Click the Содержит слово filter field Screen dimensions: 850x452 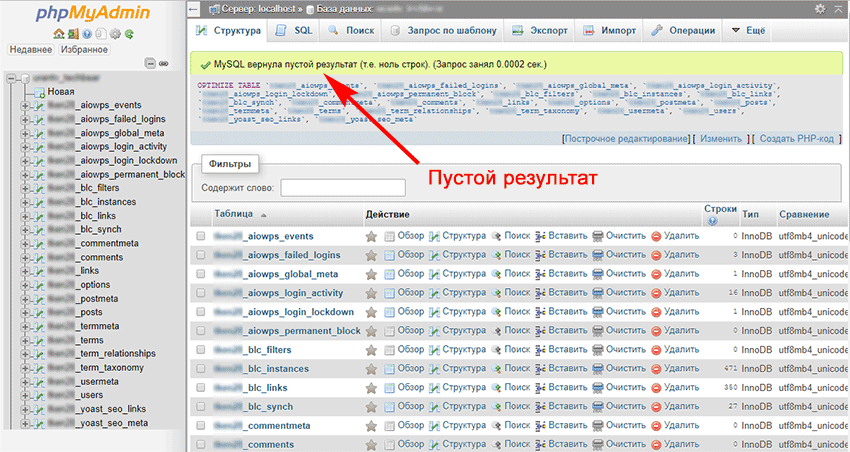tap(342, 188)
